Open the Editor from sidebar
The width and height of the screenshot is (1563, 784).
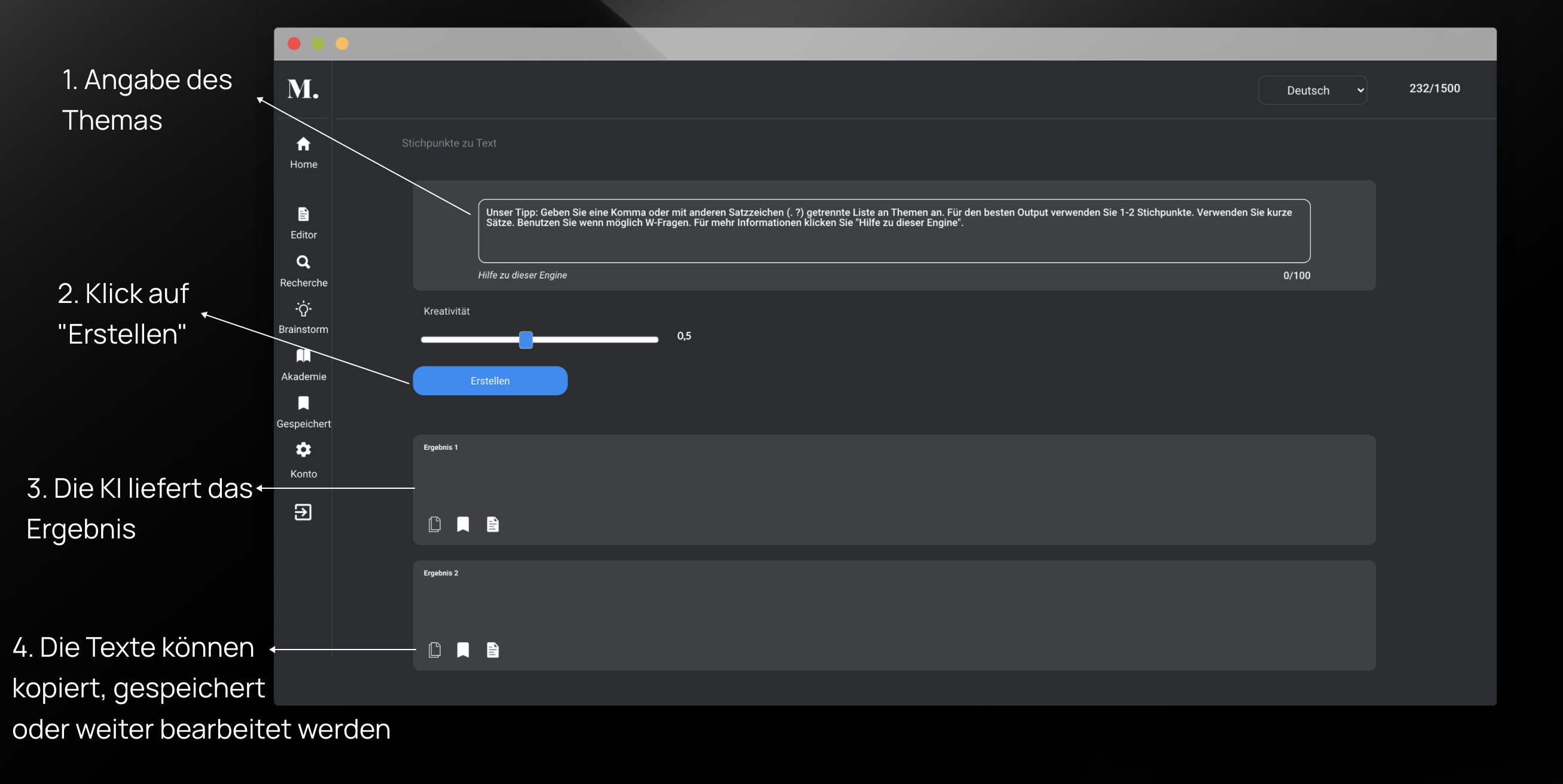303,222
